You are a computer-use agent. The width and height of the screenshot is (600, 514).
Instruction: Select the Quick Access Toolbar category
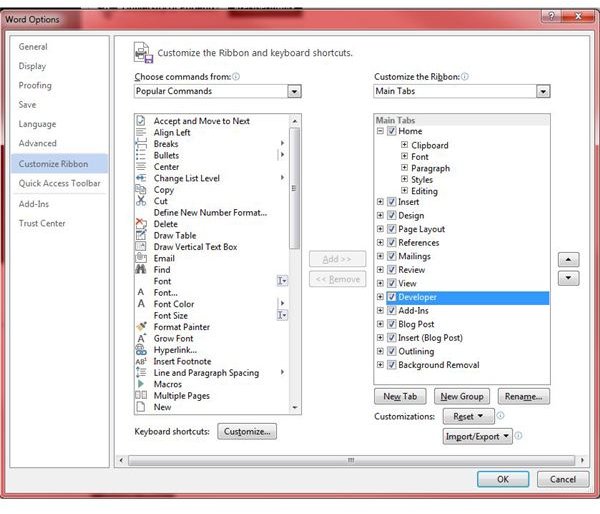[59, 183]
